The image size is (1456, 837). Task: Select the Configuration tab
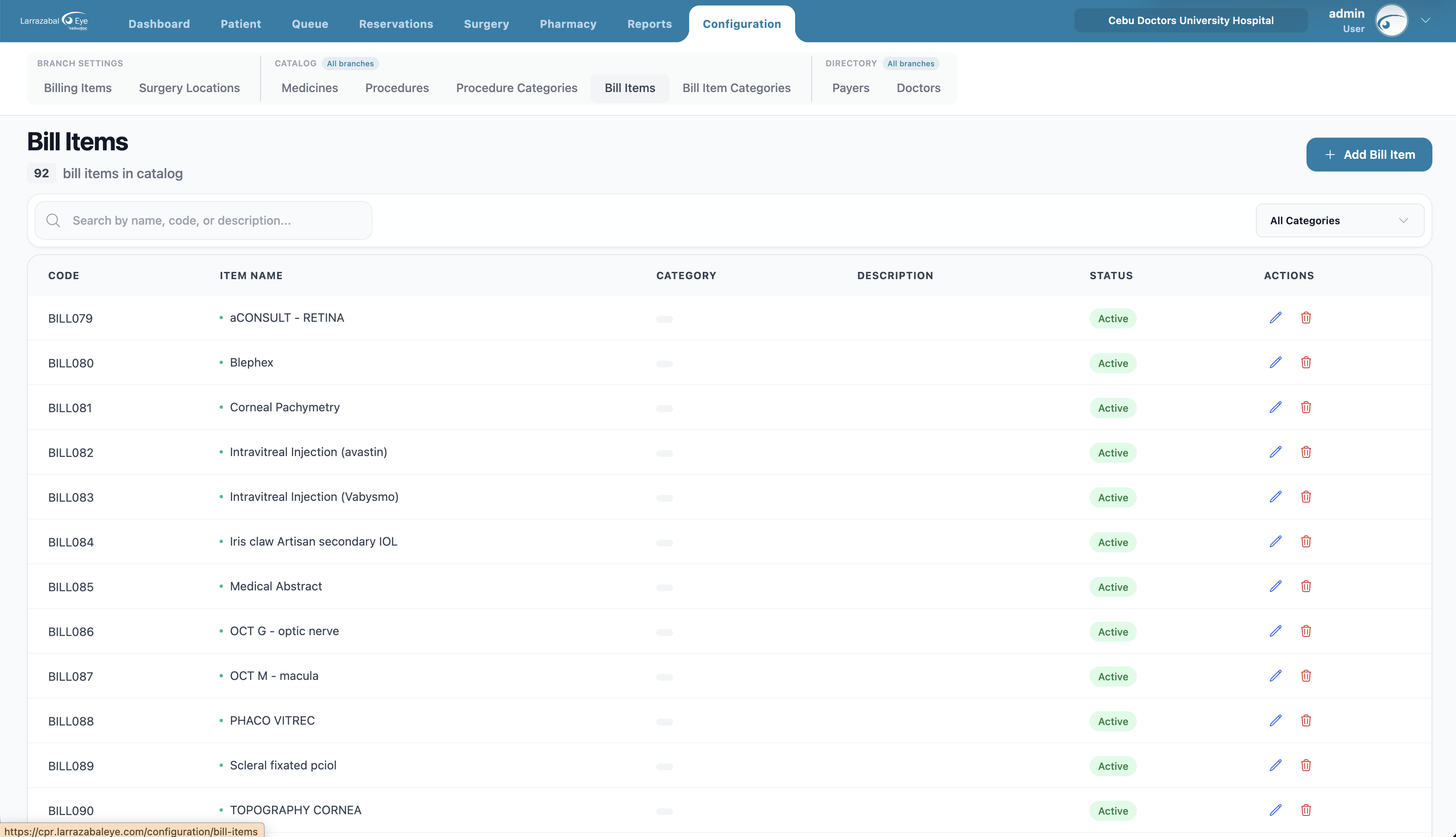pos(742,24)
